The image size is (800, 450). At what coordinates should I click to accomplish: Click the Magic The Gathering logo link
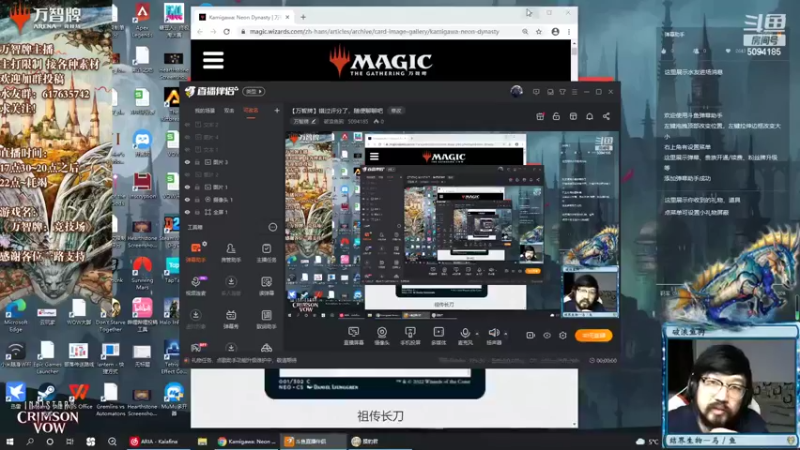click(381, 61)
